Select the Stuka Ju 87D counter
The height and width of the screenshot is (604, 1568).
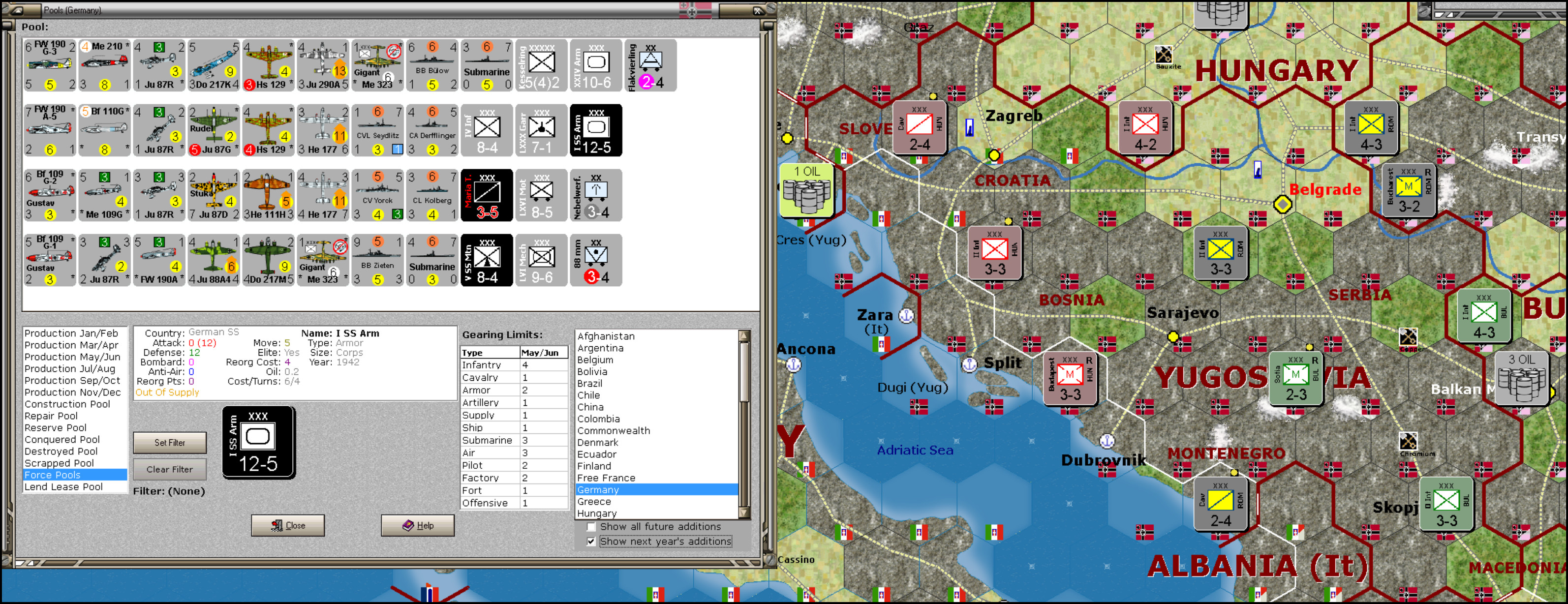[214, 195]
